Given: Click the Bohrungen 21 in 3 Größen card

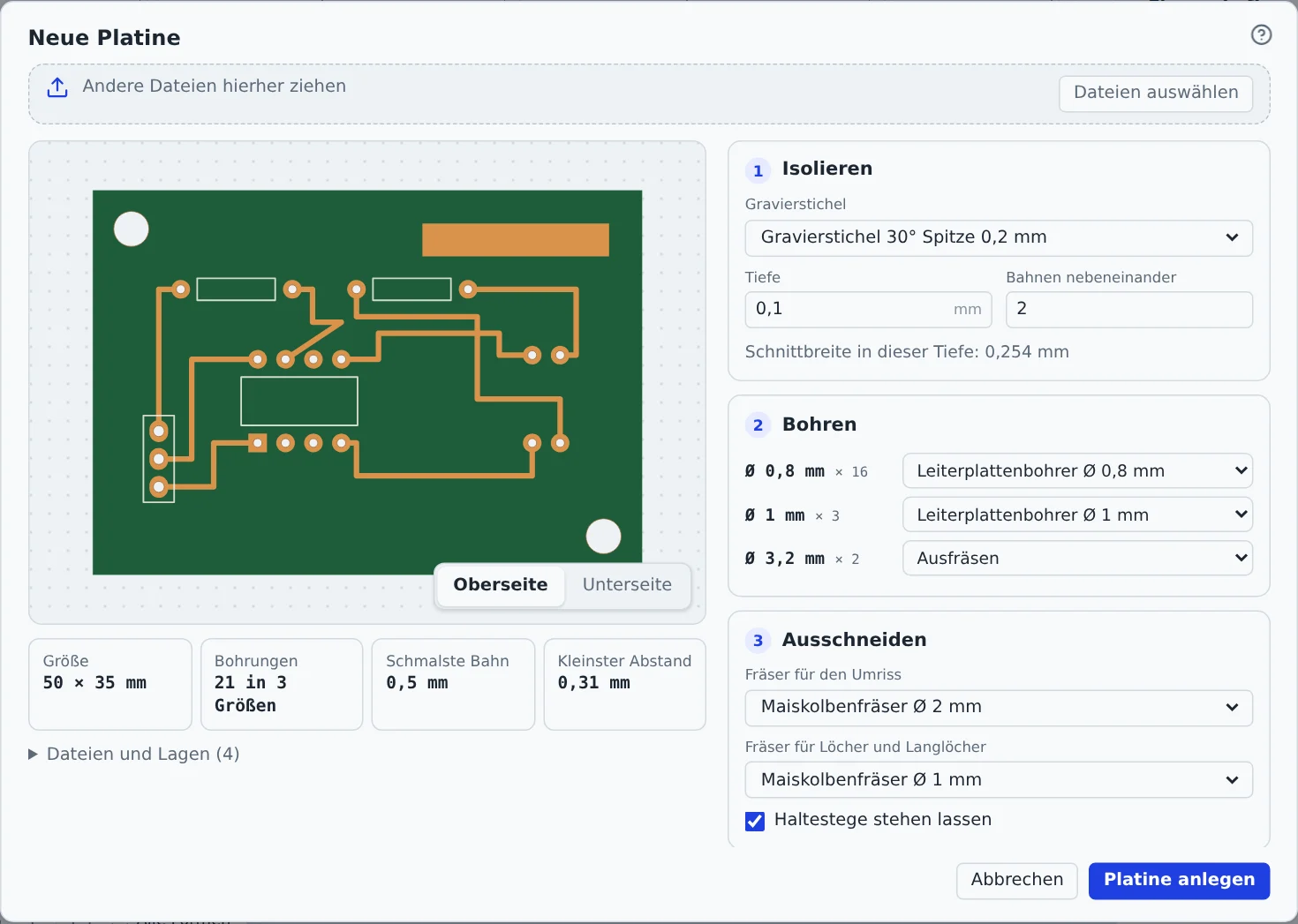Looking at the screenshot, I should tap(282, 684).
